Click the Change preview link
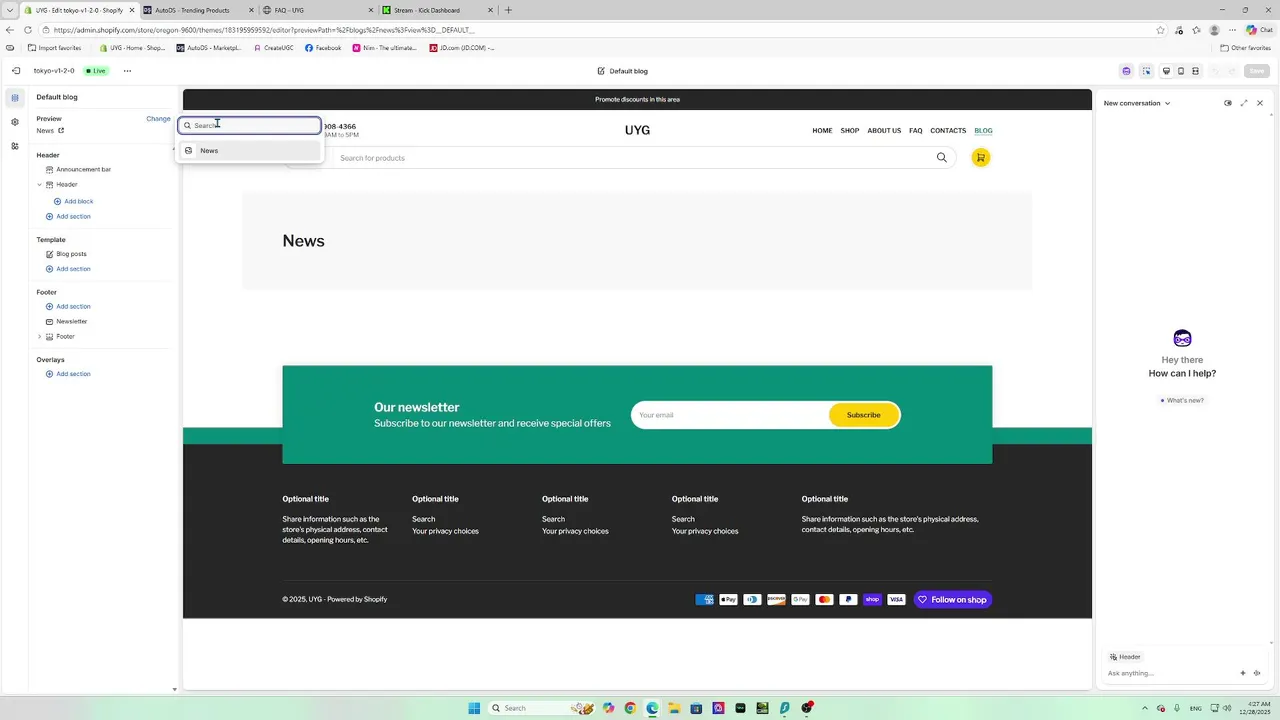This screenshot has height=720, width=1280. pyautogui.click(x=158, y=119)
